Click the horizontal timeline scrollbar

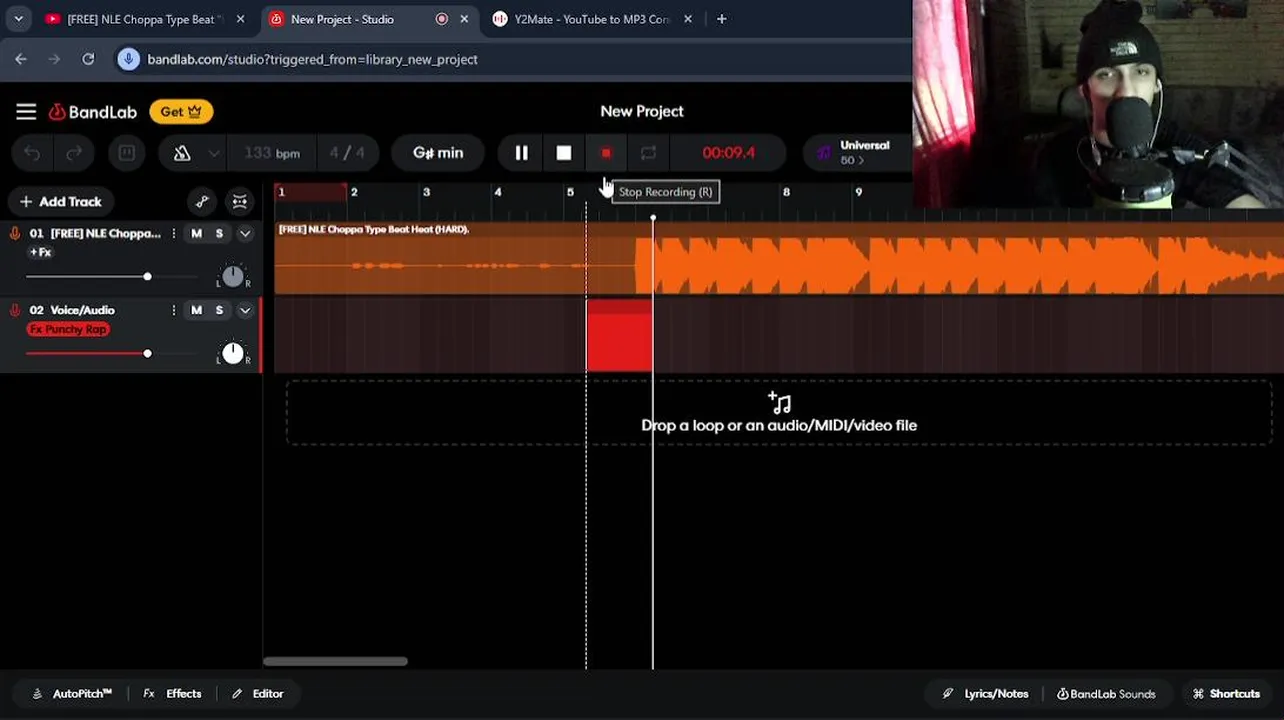(x=335, y=661)
